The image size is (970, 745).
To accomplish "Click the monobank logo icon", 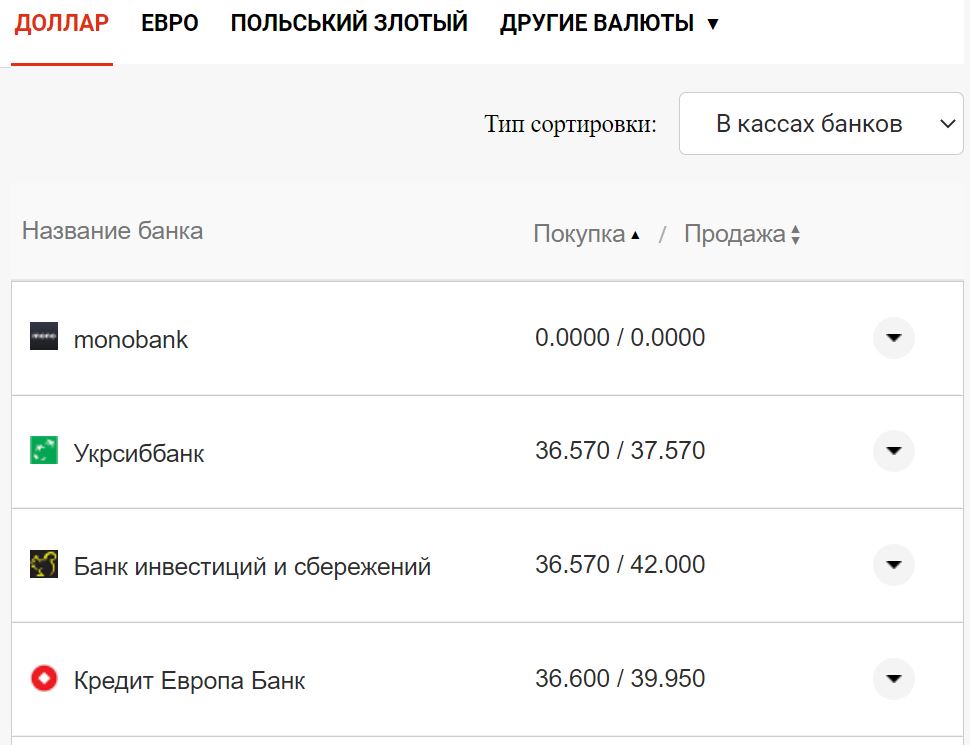I will click(44, 337).
